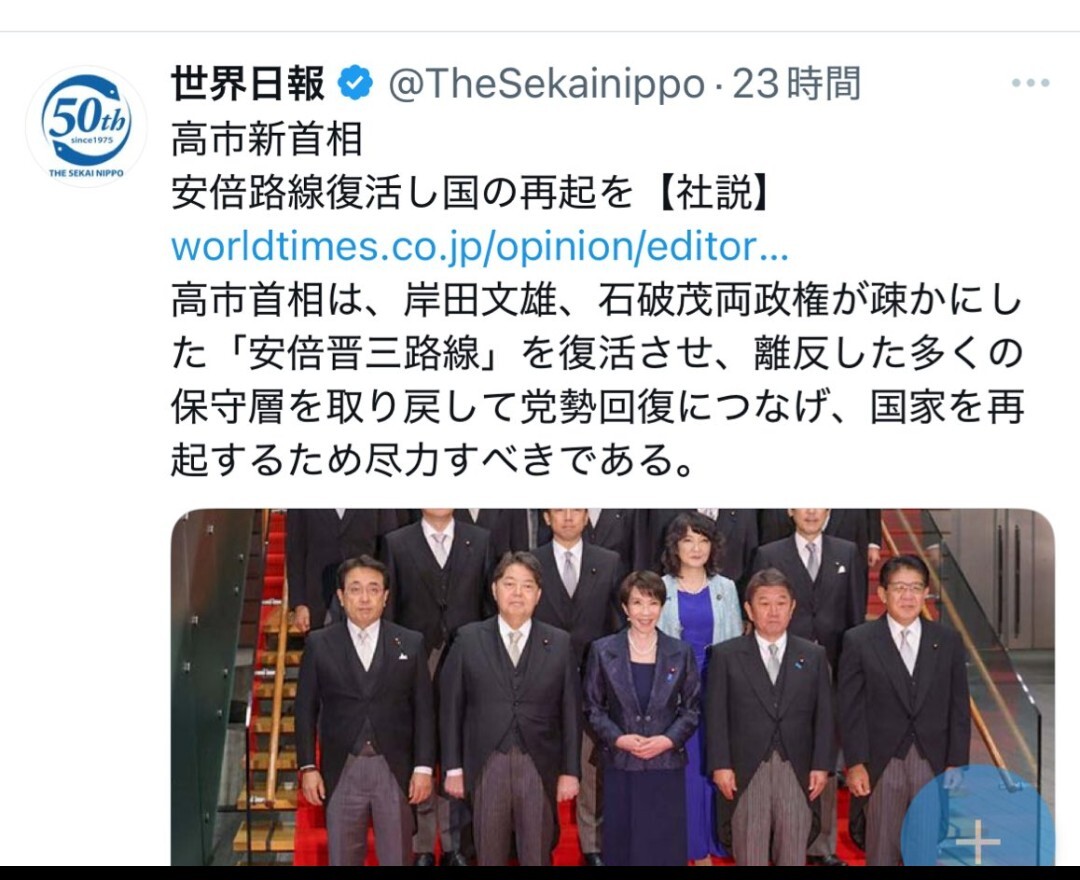1080x880 pixels.
Task: Open the cabinet group photo thumbnail
Action: [612, 687]
